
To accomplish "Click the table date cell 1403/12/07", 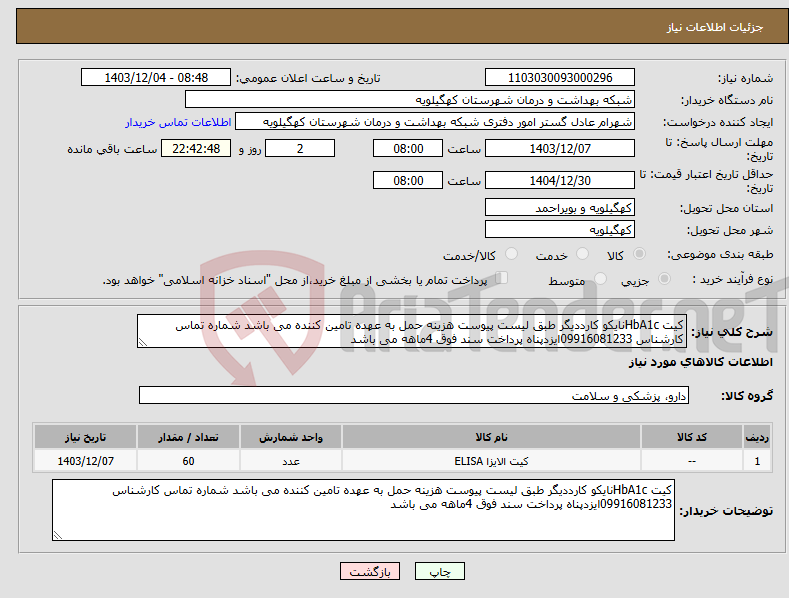I will [x=85, y=461].
